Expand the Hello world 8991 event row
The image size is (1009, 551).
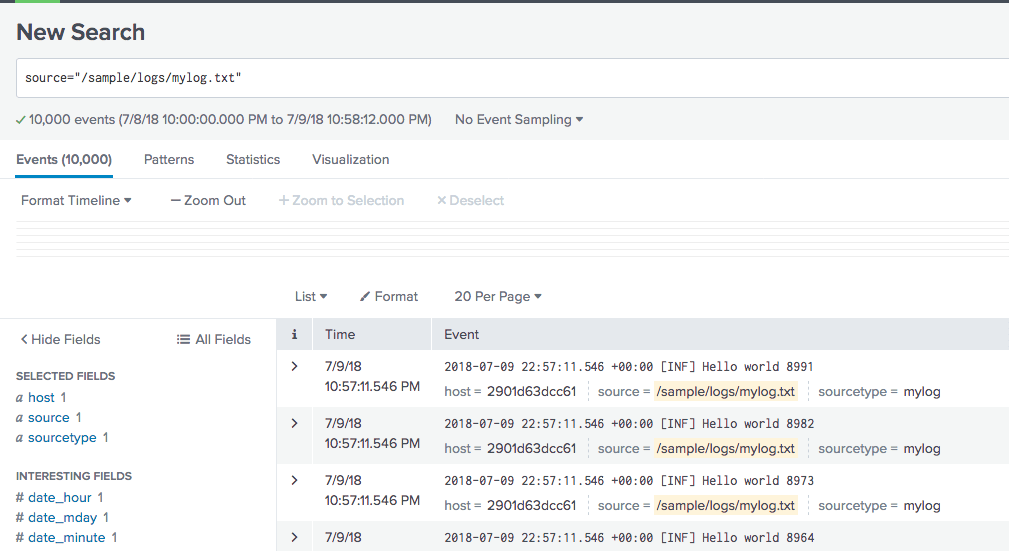294,366
